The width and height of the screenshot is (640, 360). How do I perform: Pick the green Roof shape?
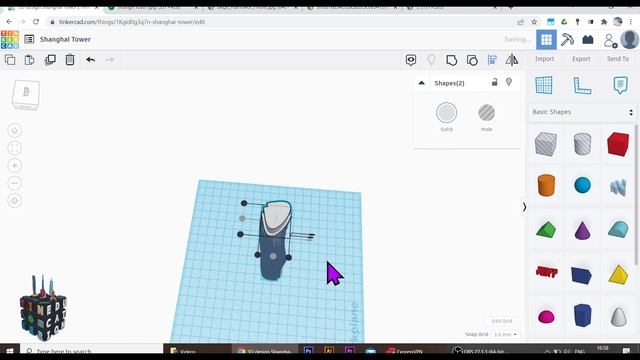coord(546,229)
